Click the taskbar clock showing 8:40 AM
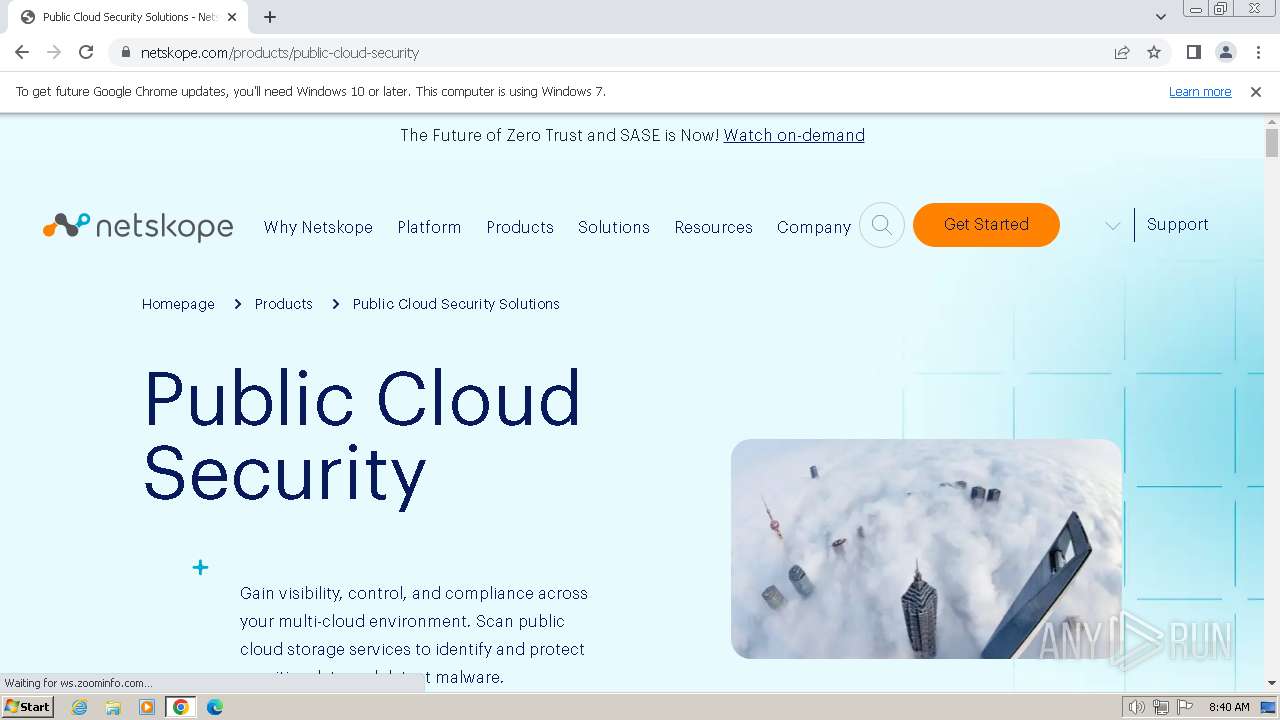1280x720 pixels. tap(1229, 707)
